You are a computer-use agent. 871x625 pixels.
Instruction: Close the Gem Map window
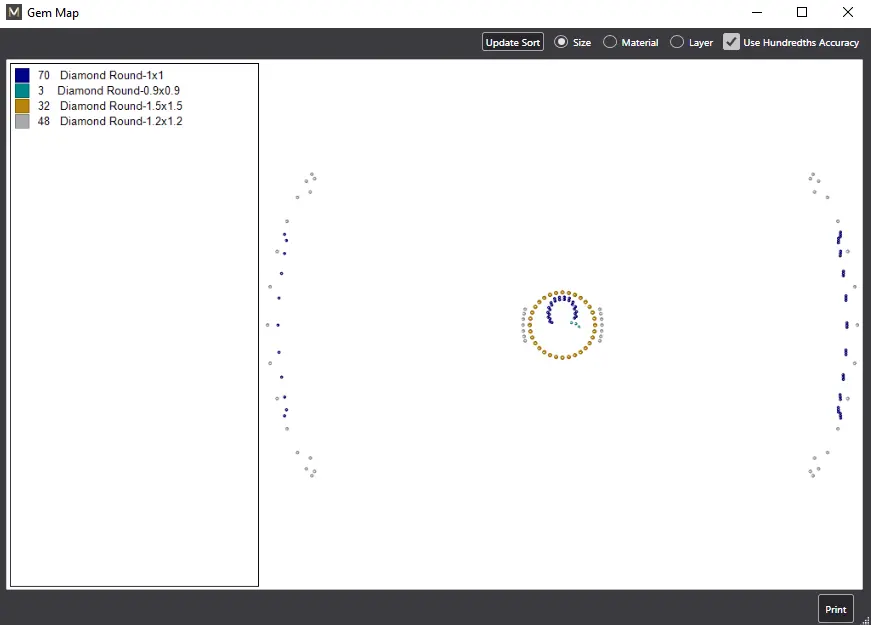pos(847,12)
